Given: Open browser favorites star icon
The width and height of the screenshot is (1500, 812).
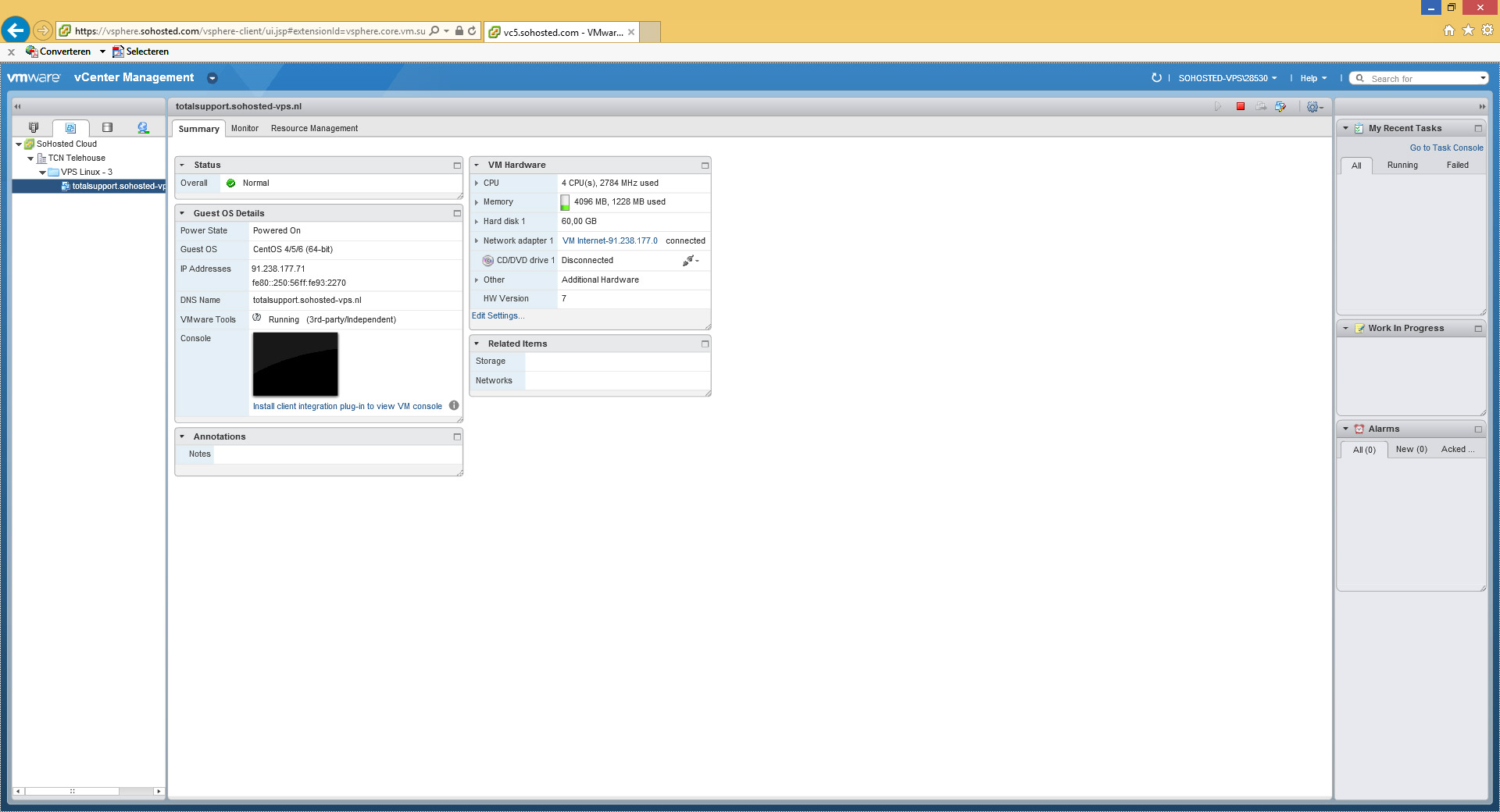Looking at the screenshot, I should (1468, 30).
